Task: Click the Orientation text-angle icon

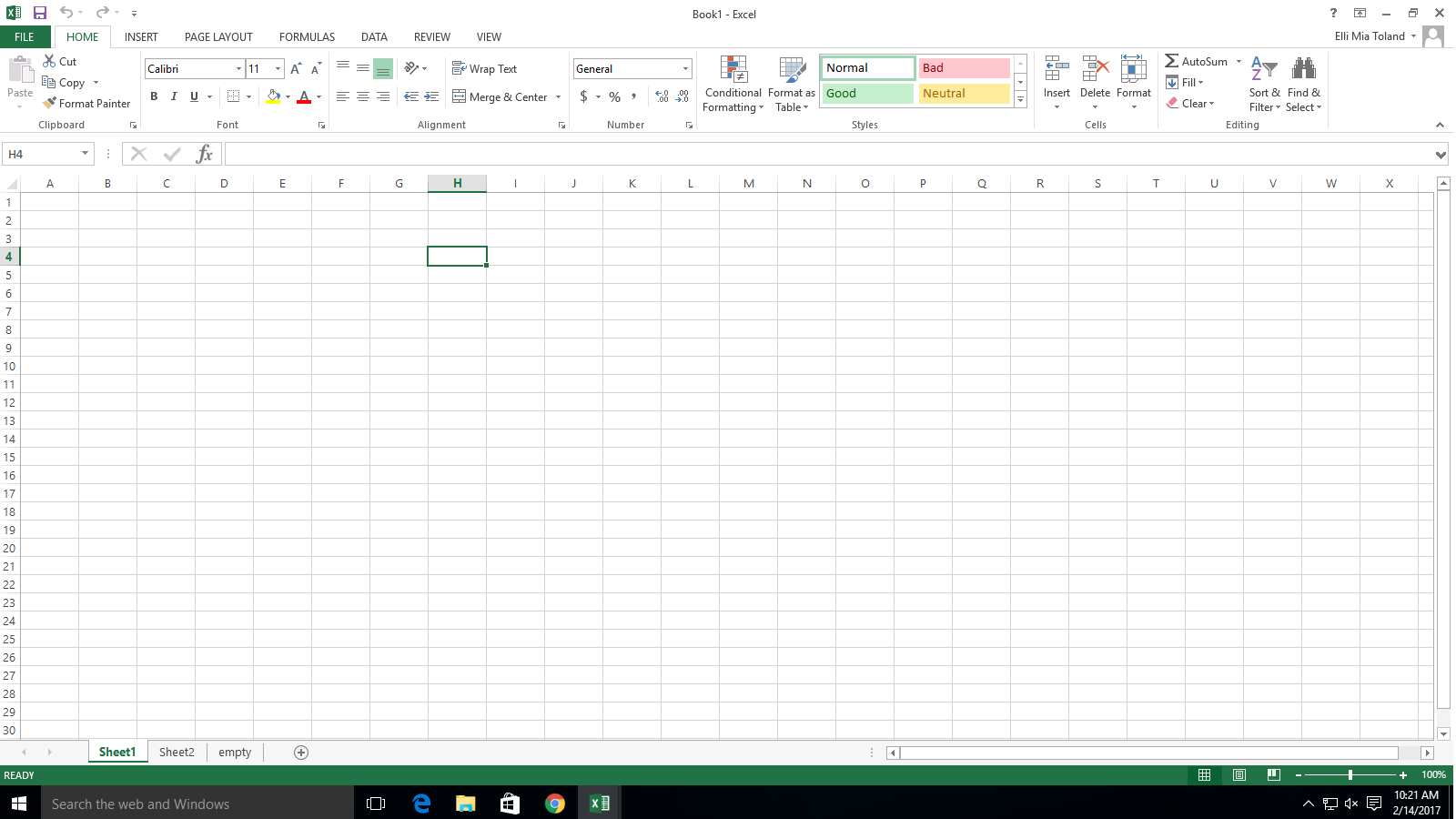Action: [411, 68]
